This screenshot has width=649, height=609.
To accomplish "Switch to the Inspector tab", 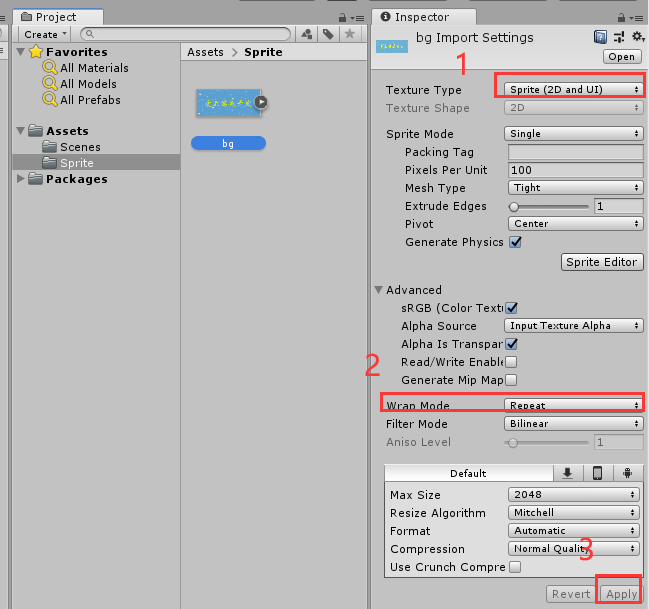I will click(x=423, y=17).
